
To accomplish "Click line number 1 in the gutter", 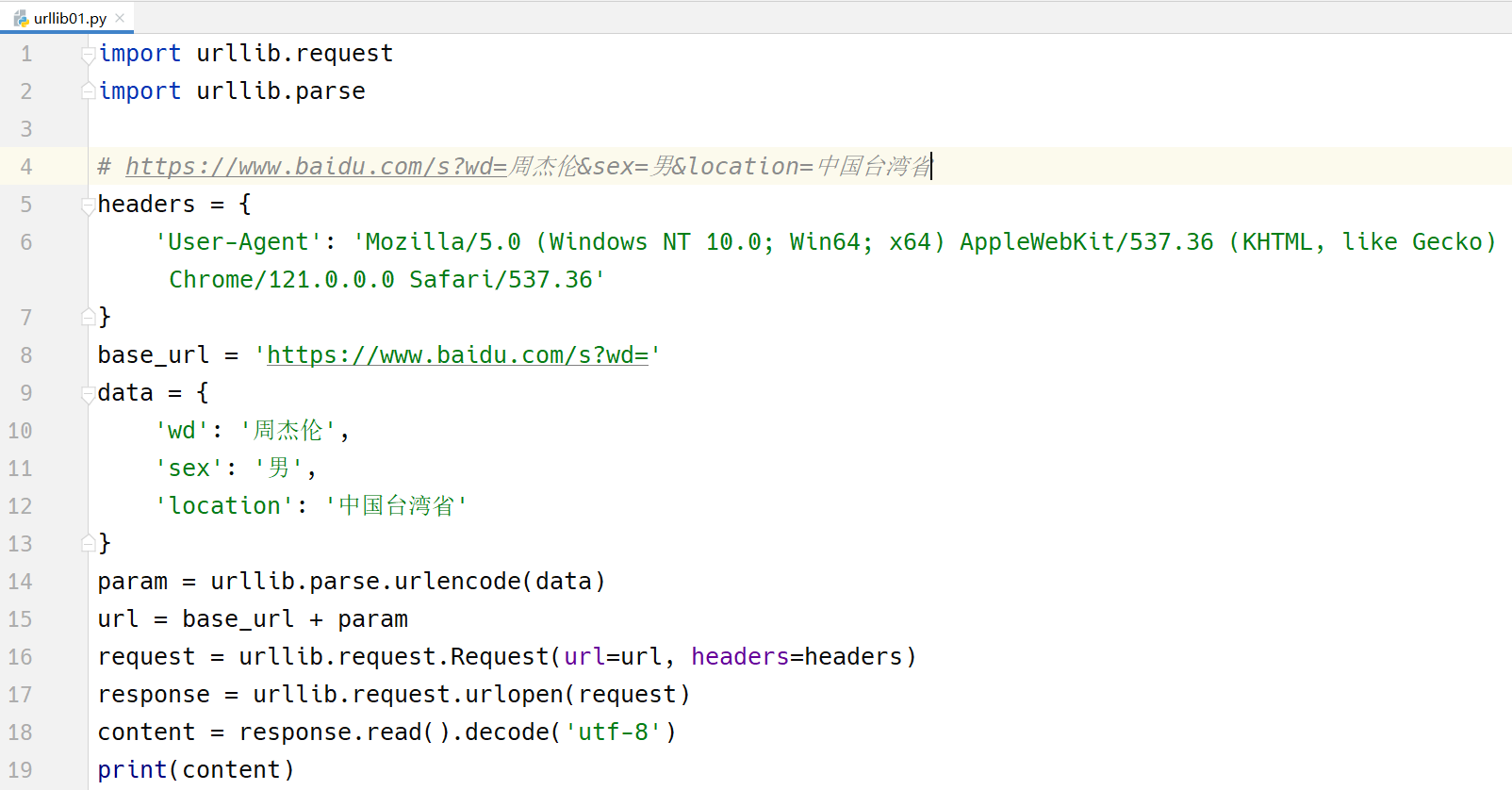I will [x=26, y=54].
